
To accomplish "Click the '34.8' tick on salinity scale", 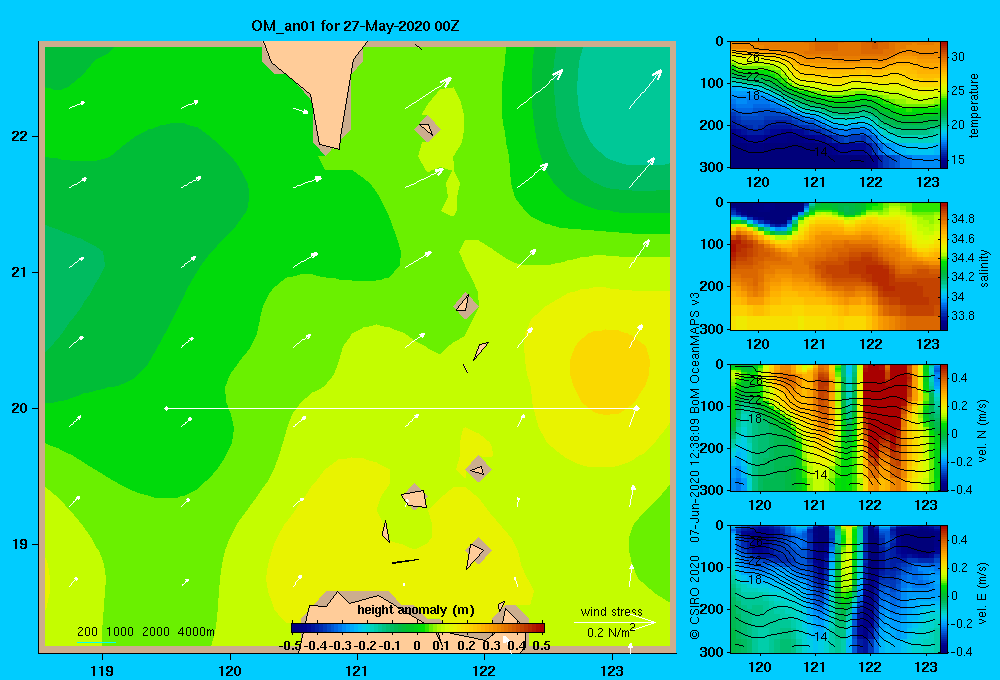I will click(x=962, y=219).
